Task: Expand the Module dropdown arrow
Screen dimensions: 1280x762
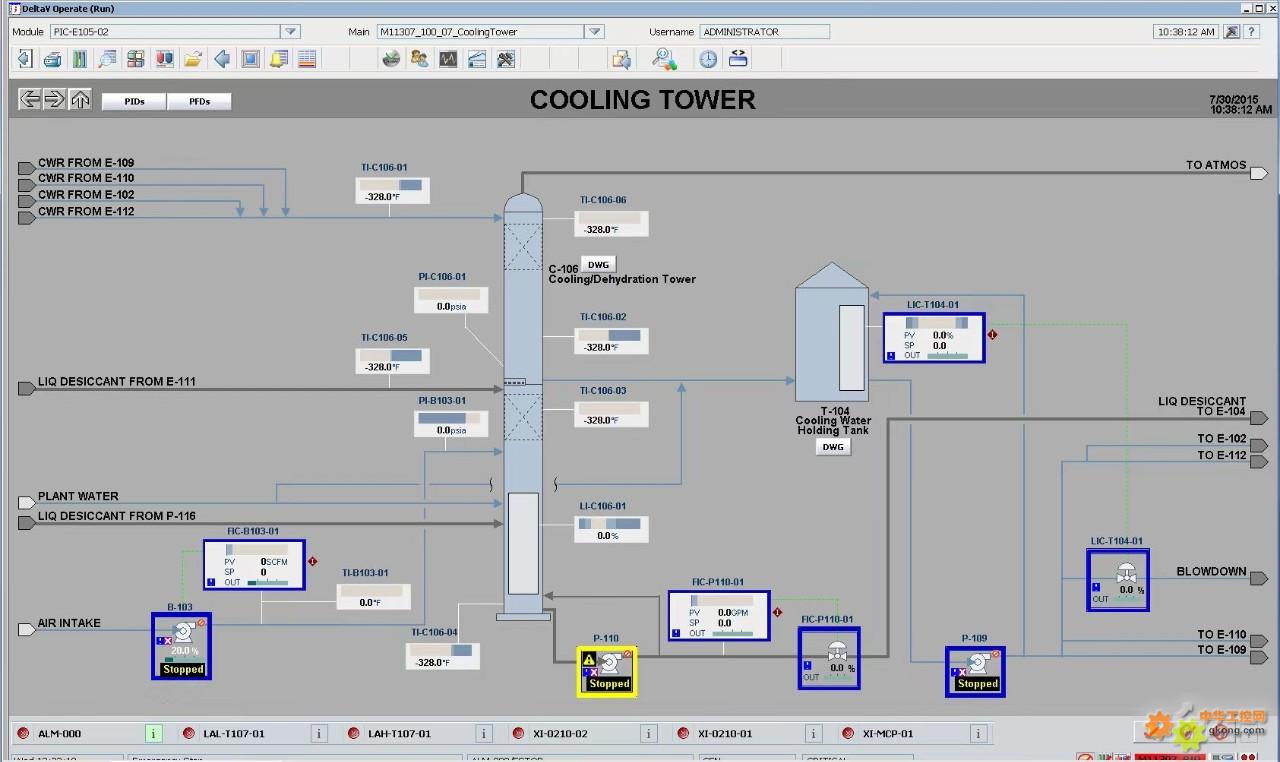Action: (292, 32)
